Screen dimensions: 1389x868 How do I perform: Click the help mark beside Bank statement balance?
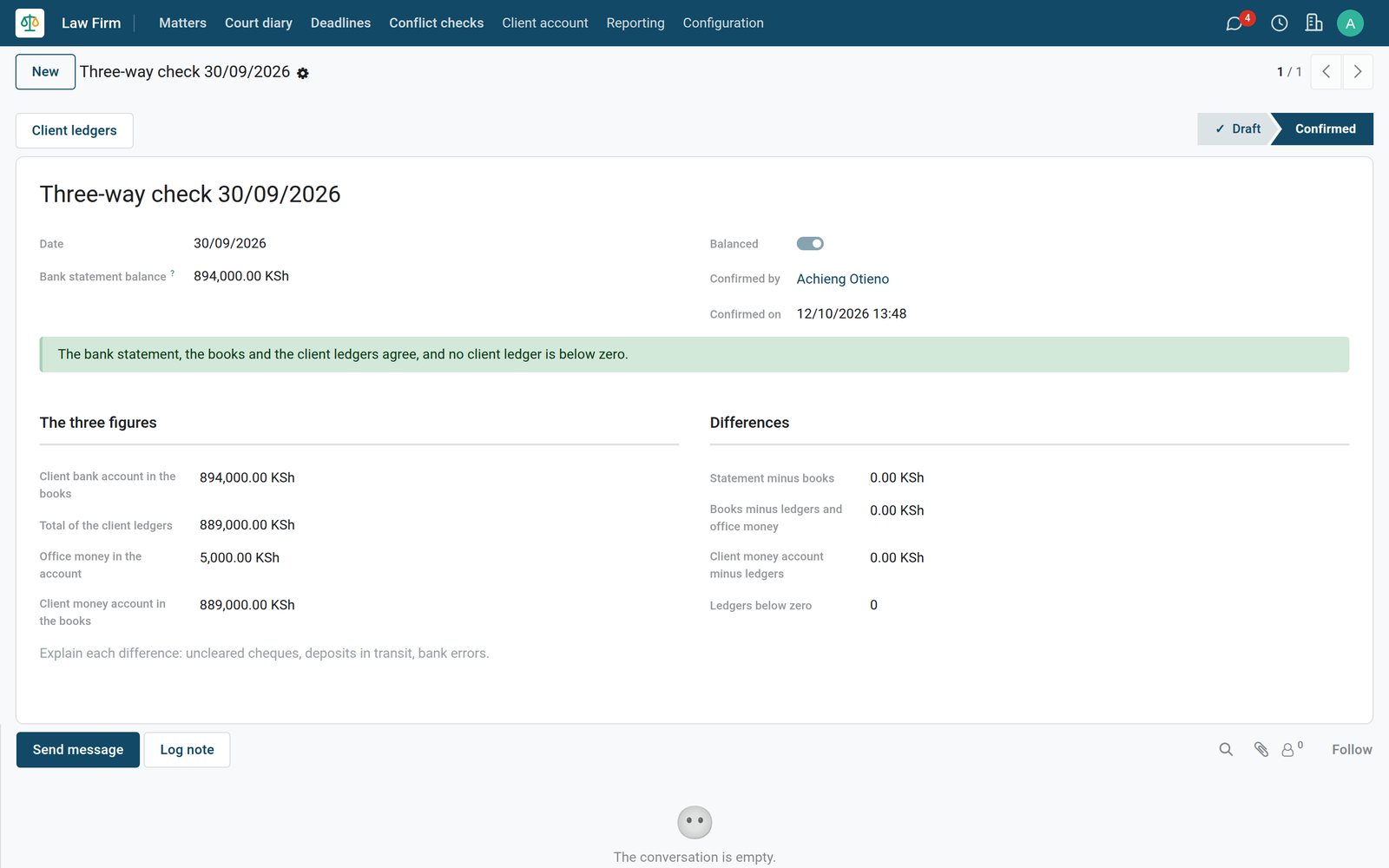tap(172, 273)
